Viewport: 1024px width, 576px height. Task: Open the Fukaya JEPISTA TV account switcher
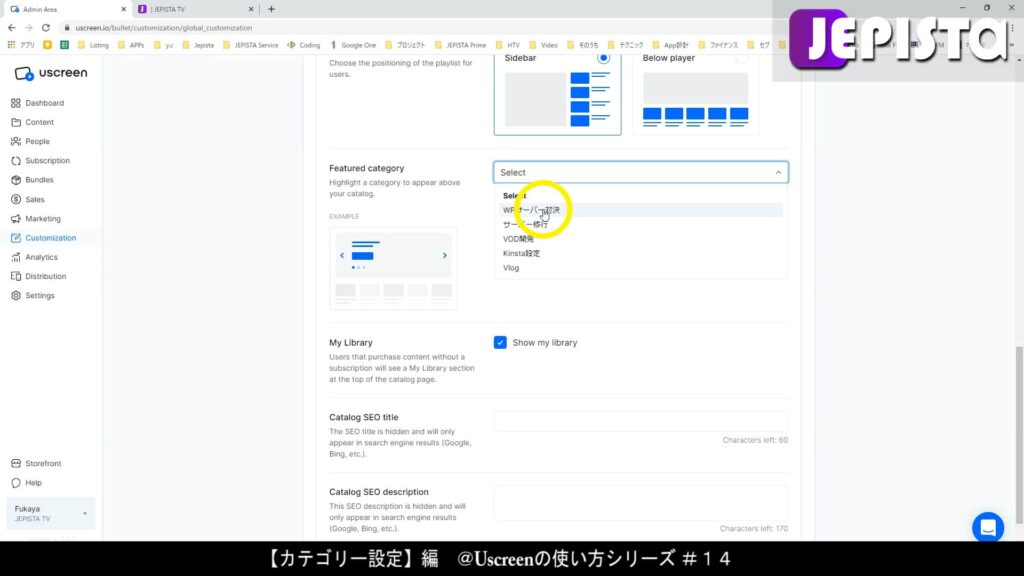[x=50, y=513]
